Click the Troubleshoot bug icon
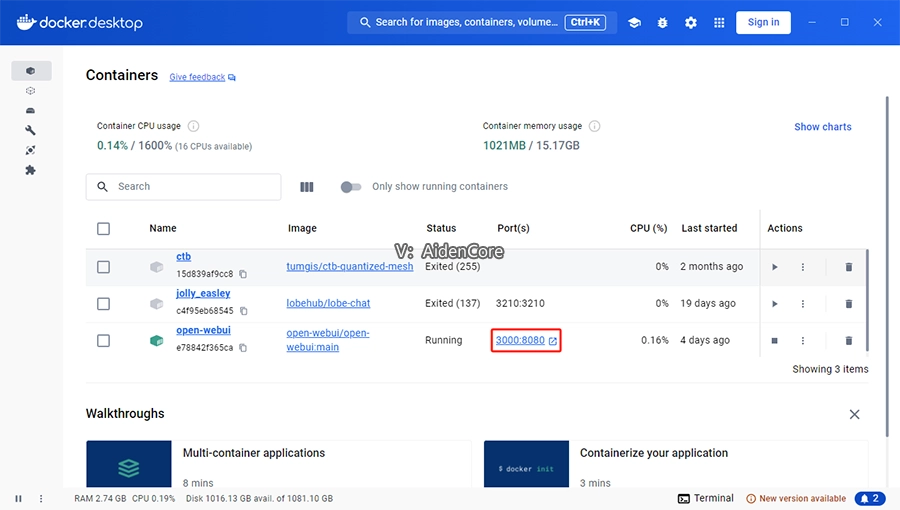The height and width of the screenshot is (510, 900). (662, 23)
